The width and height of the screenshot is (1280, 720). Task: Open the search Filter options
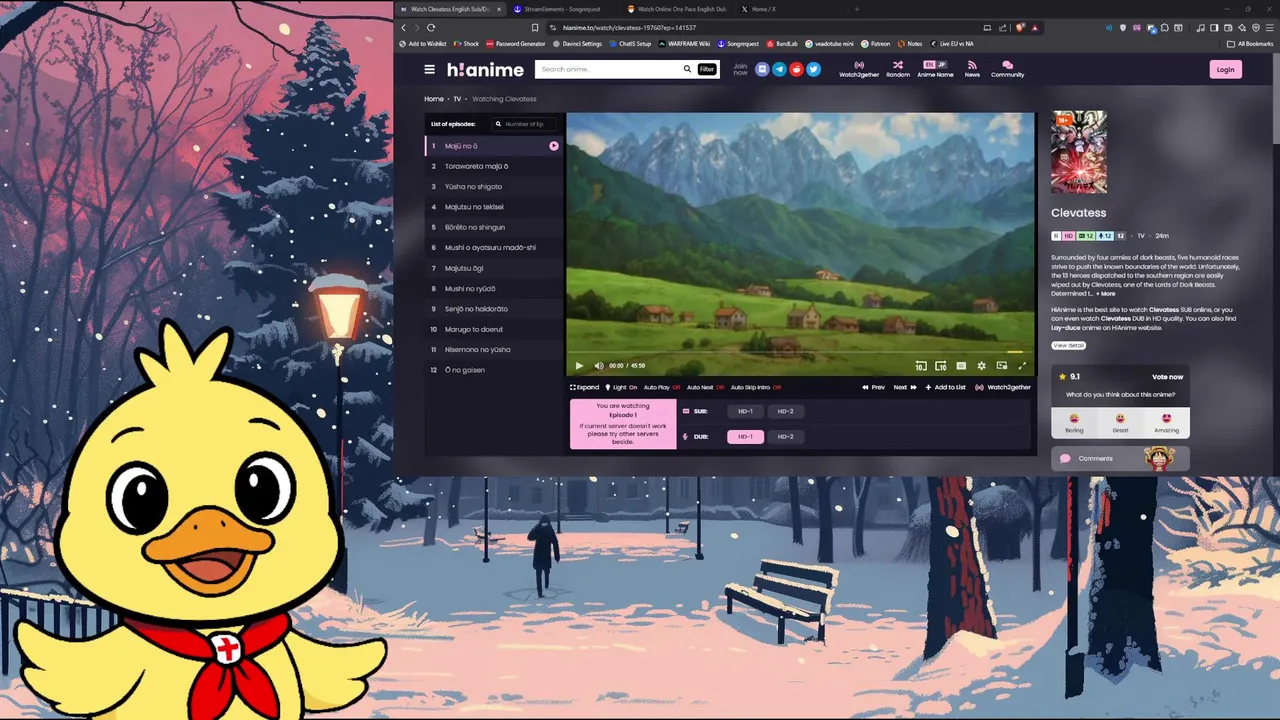click(707, 69)
